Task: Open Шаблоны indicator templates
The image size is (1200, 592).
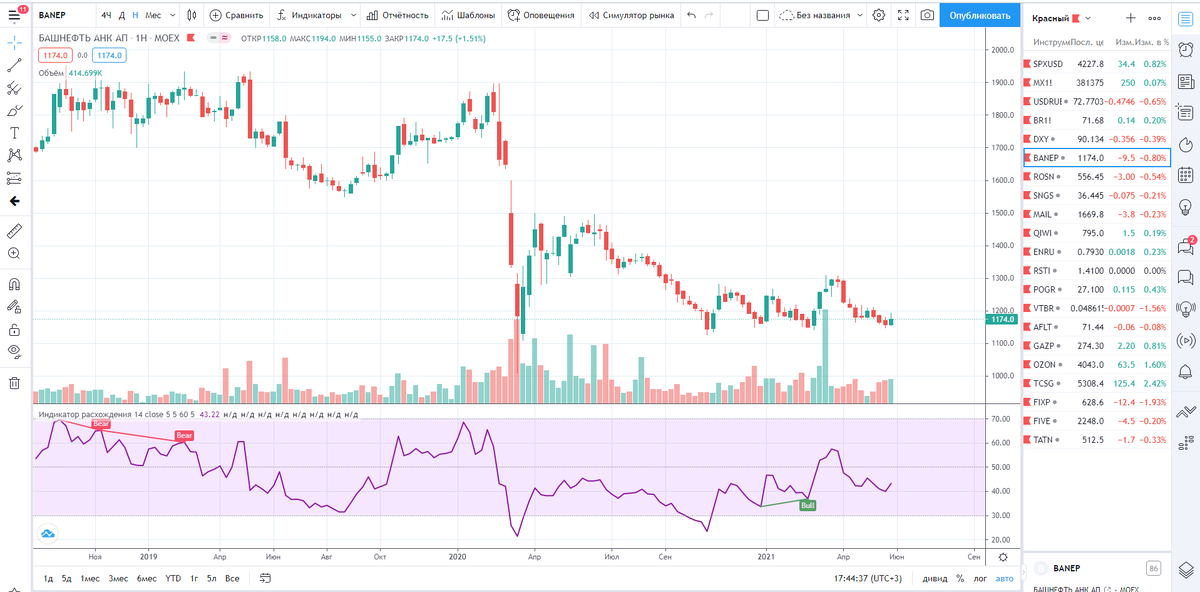Action: (x=468, y=15)
